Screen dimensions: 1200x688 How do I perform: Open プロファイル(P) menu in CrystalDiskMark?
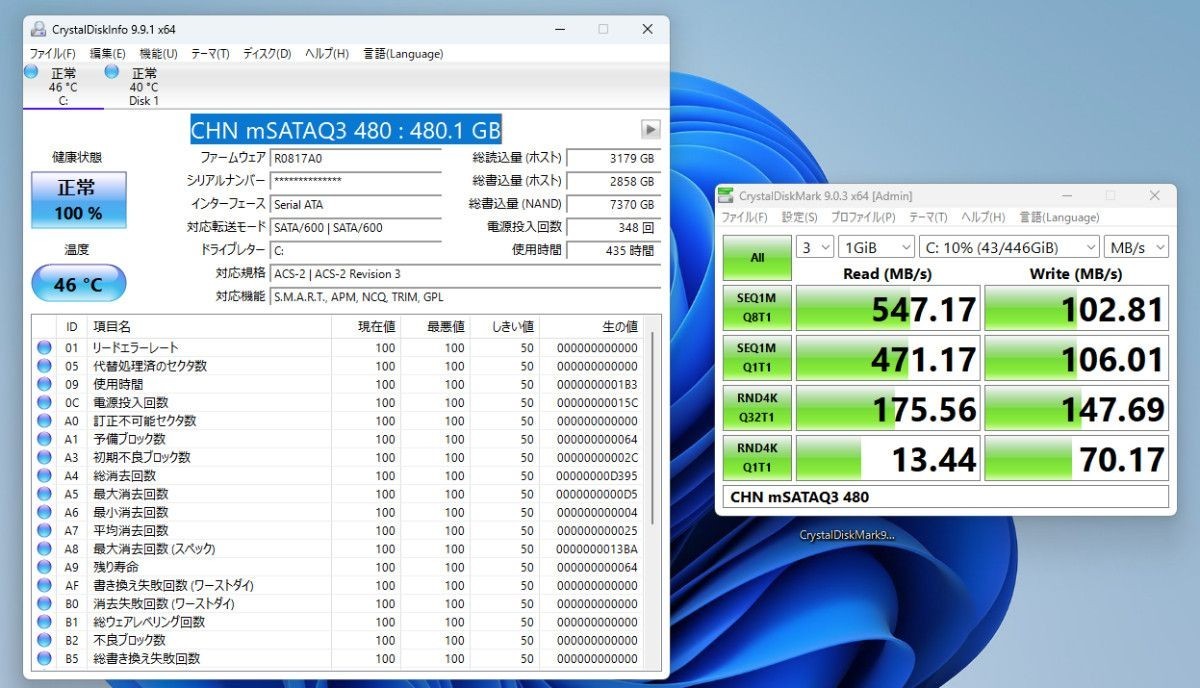click(863, 217)
